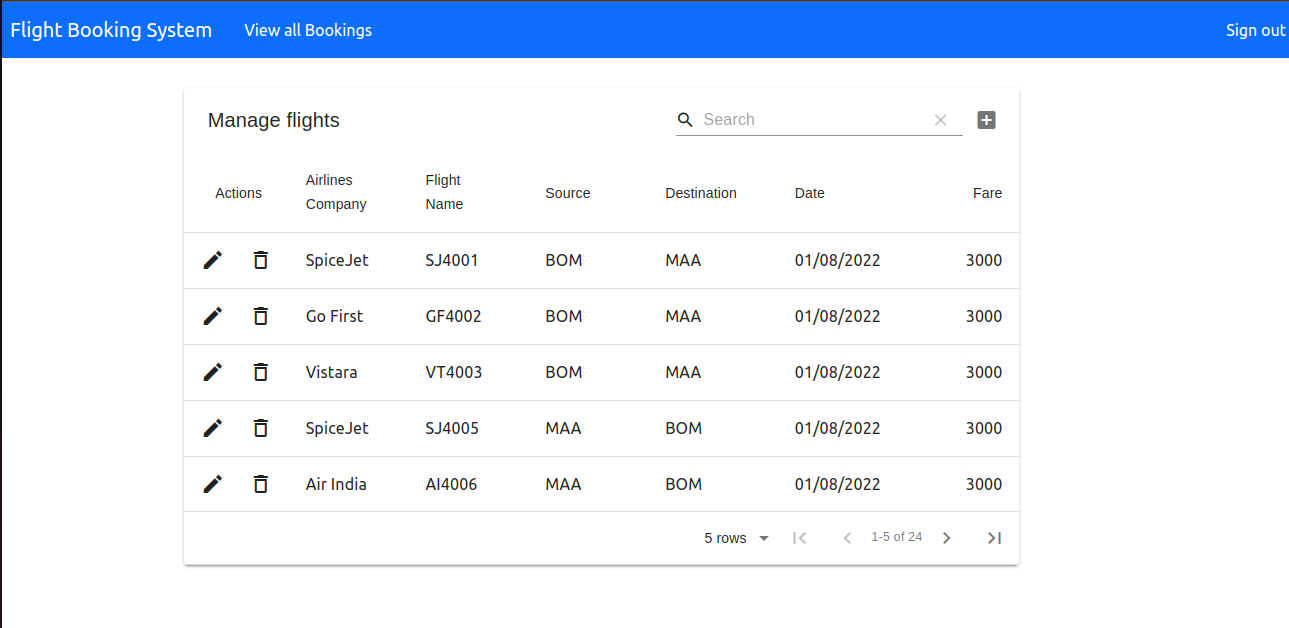The height and width of the screenshot is (628, 1289).
Task: Select flight name VT4003
Action: pos(454,372)
